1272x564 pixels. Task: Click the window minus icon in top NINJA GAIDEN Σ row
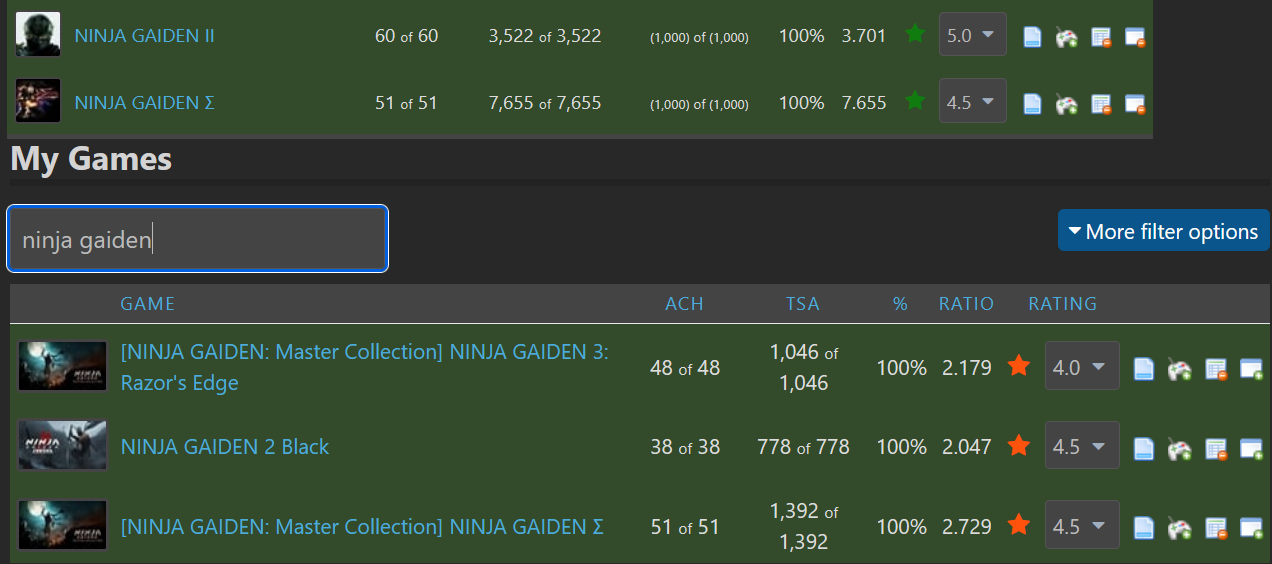click(1135, 103)
